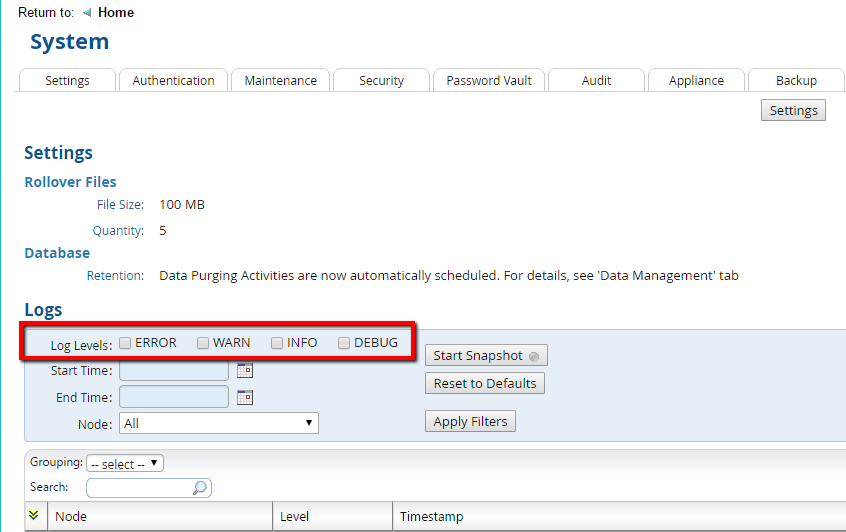This screenshot has height=532, width=846.
Task: Open the End Time calendar picker
Action: [x=245, y=397]
